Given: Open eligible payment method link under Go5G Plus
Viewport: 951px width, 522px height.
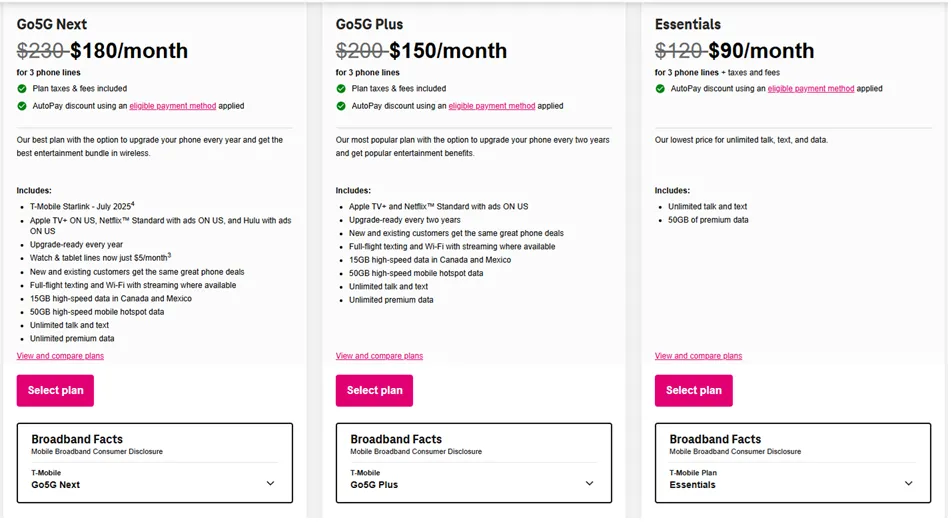Looking at the screenshot, I should click(491, 106).
